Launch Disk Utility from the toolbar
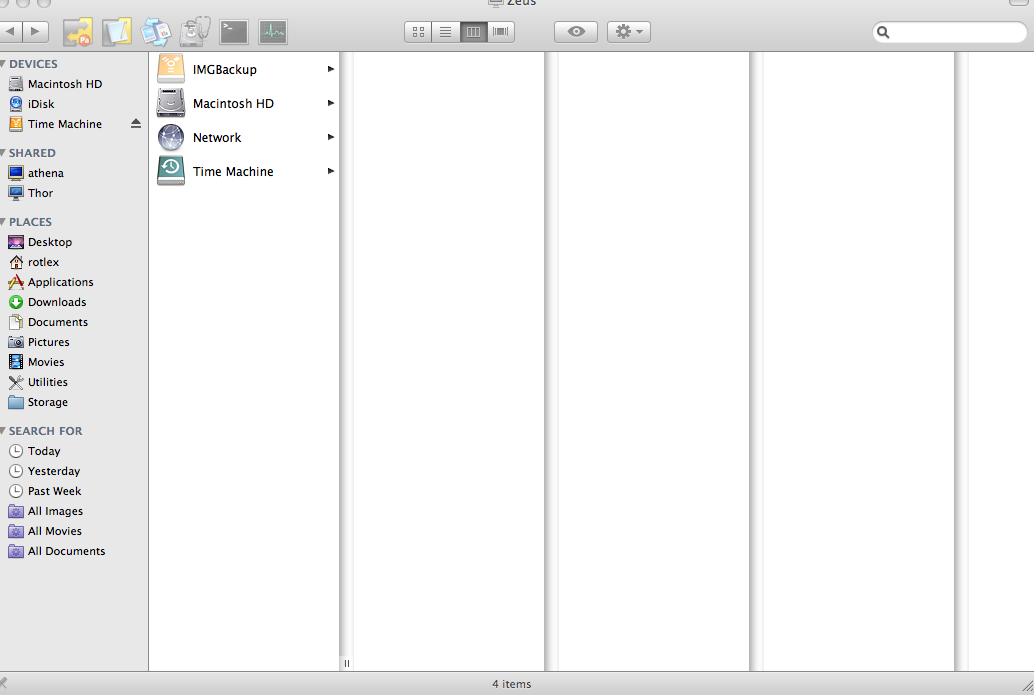Viewport: 1034px width, 695px height. (195, 32)
